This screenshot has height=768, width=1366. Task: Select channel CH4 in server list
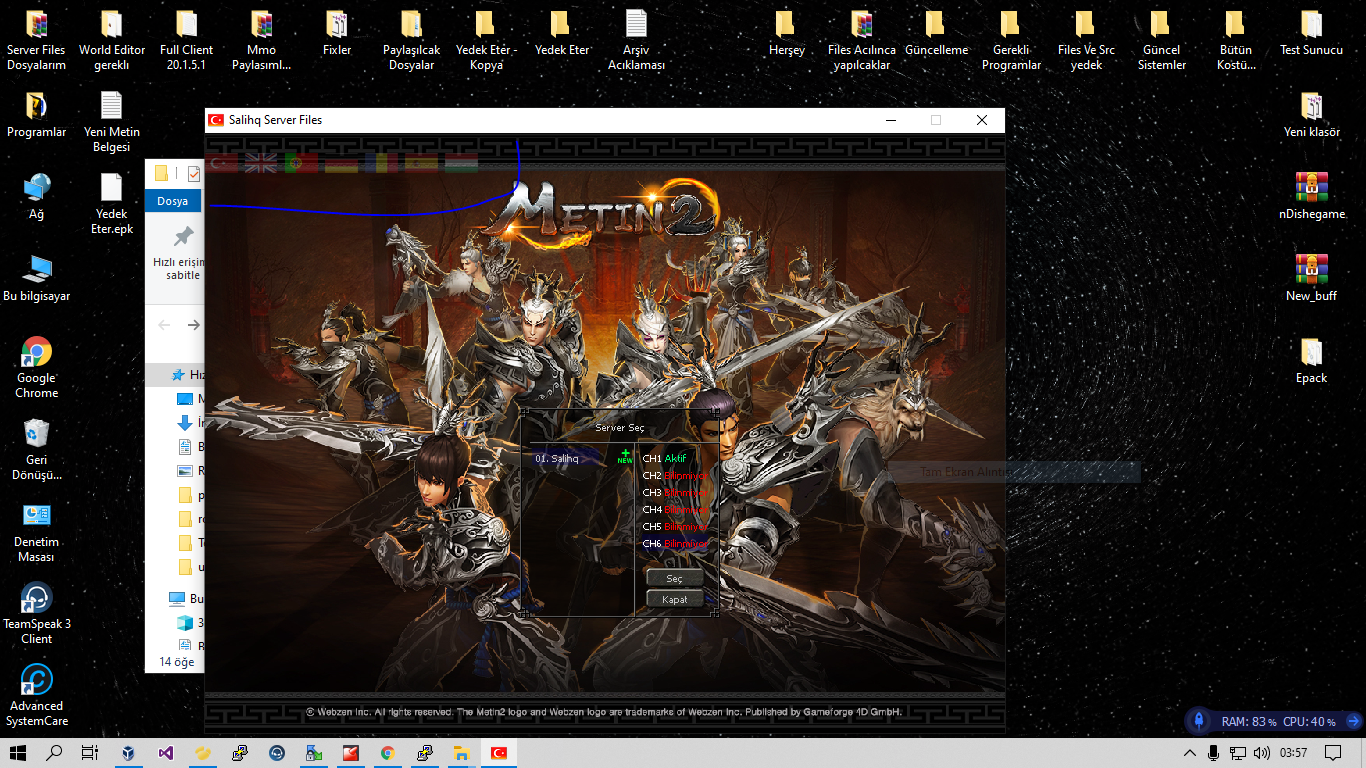click(673, 509)
